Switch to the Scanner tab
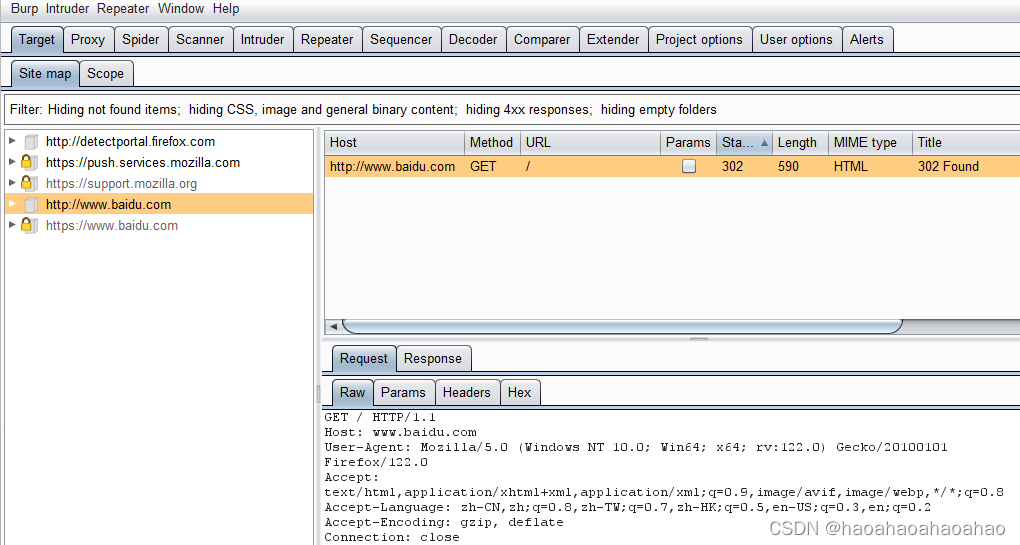This screenshot has width=1020, height=545. [200, 40]
